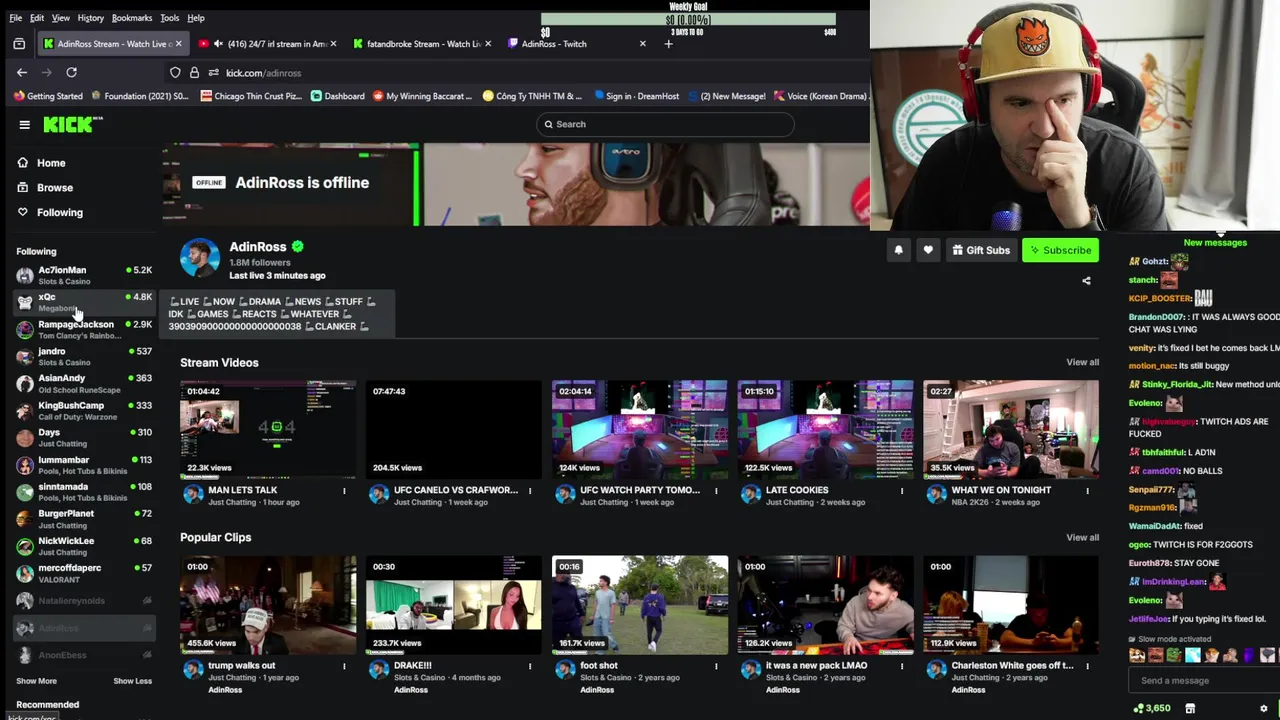
Task: Open mercoffdaperc channel in Following list
Action: pyautogui.click(x=84, y=573)
